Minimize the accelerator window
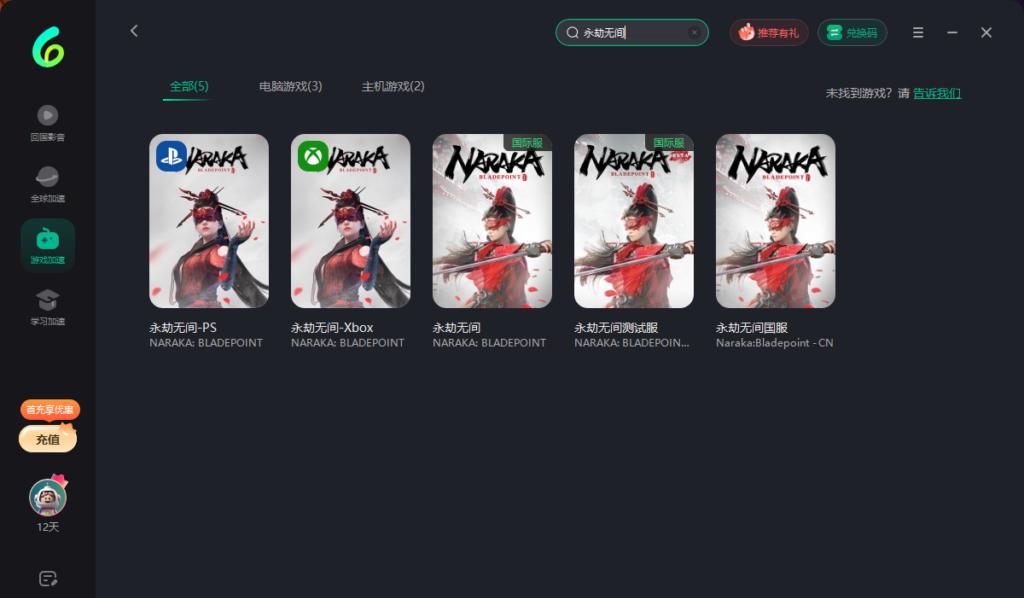The height and width of the screenshot is (598, 1024). [952, 33]
